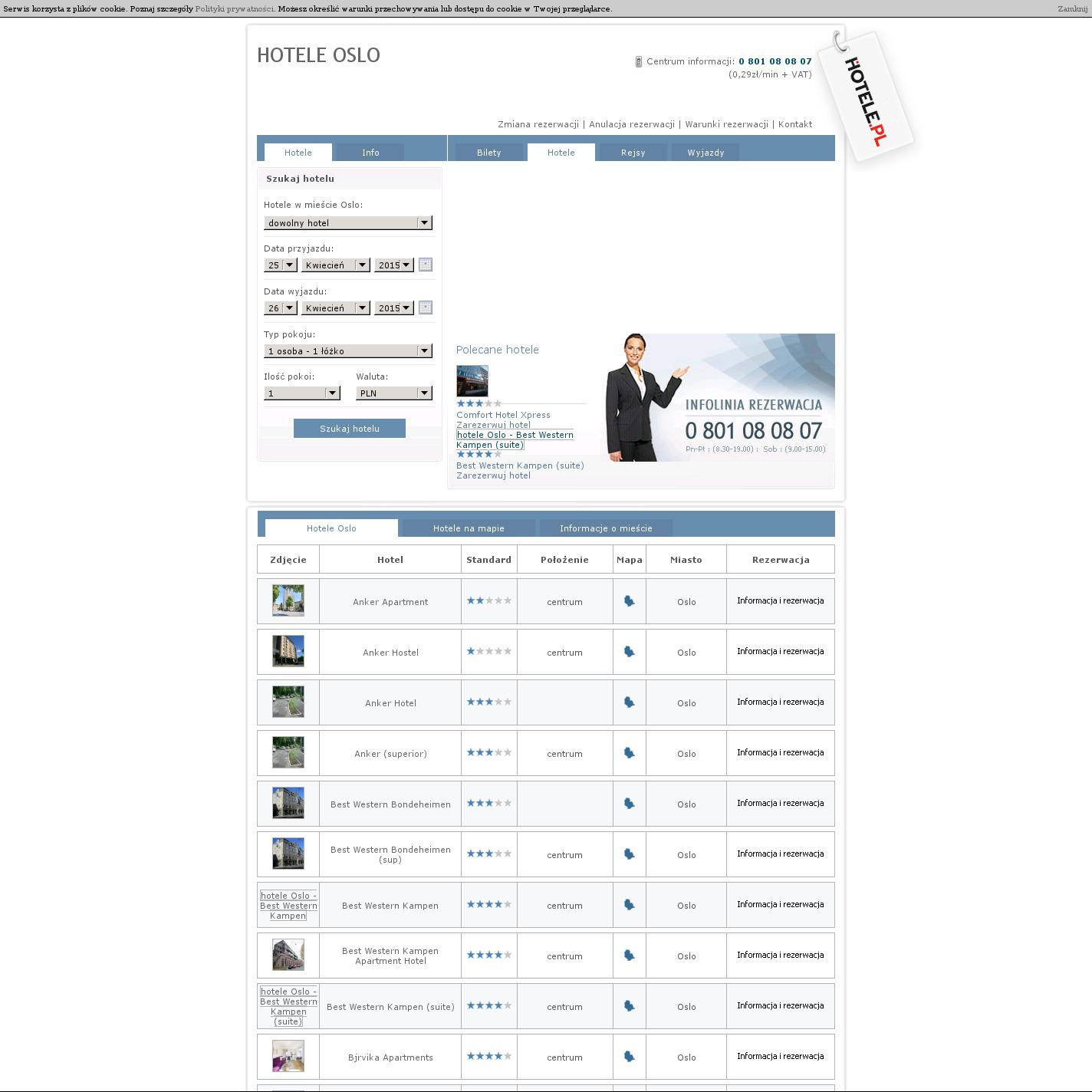Click the map icon for Anker Hotel
Image resolution: width=1092 pixels, height=1092 pixels.
[629, 702]
